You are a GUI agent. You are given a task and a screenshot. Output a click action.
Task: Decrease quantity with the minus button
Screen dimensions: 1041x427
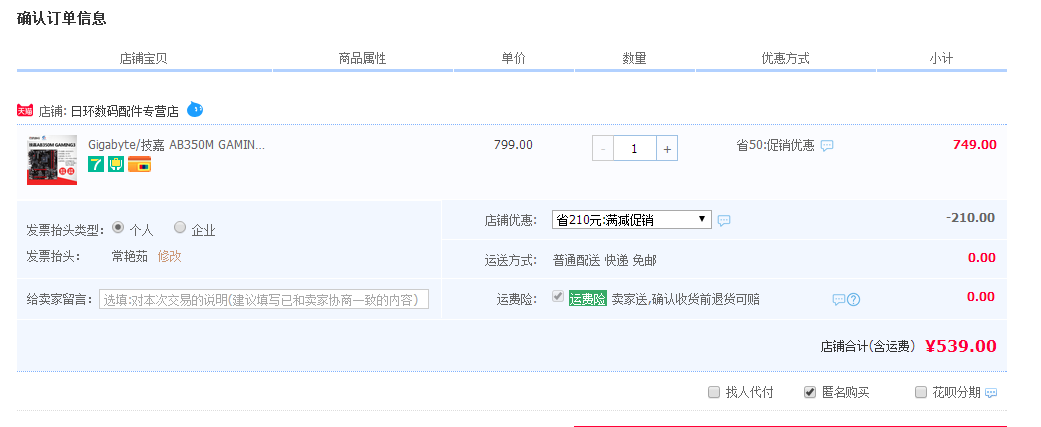click(x=603, y=149)
